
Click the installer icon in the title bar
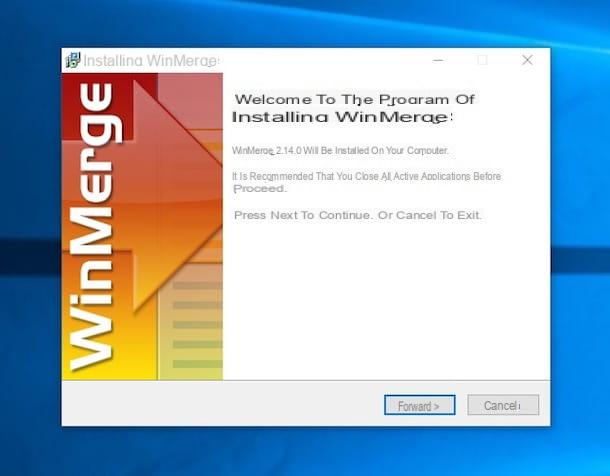73,60
